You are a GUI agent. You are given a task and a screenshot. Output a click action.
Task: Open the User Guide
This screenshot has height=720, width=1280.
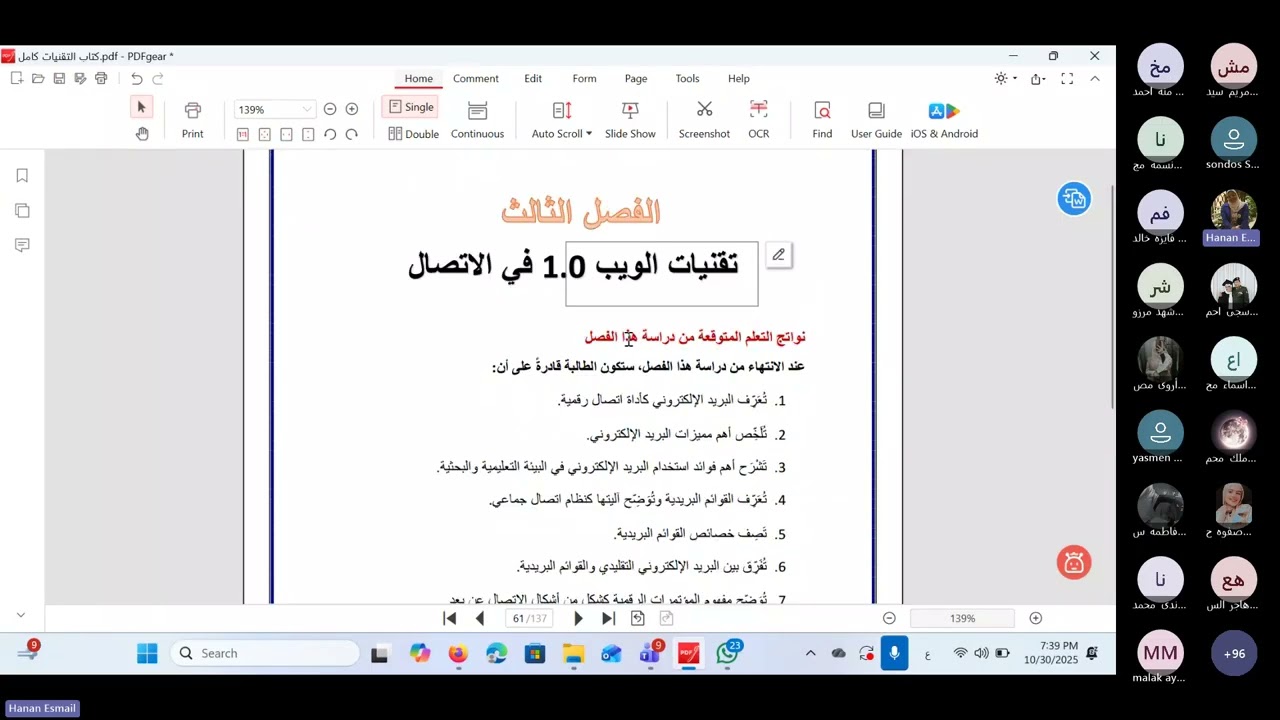pos(876,119)
